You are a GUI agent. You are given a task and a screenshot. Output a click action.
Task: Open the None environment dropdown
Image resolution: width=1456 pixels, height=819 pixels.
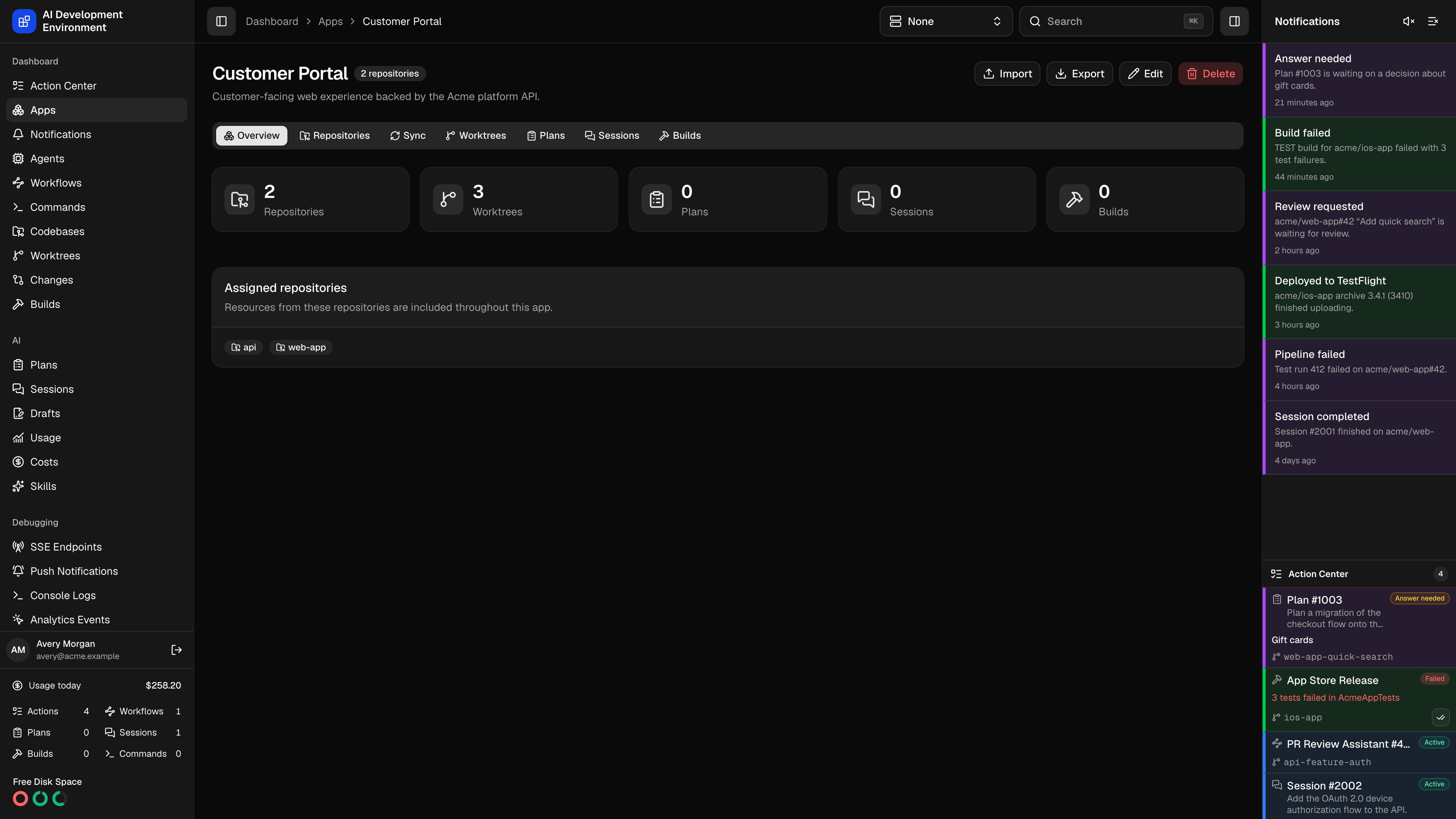(946, 21)
